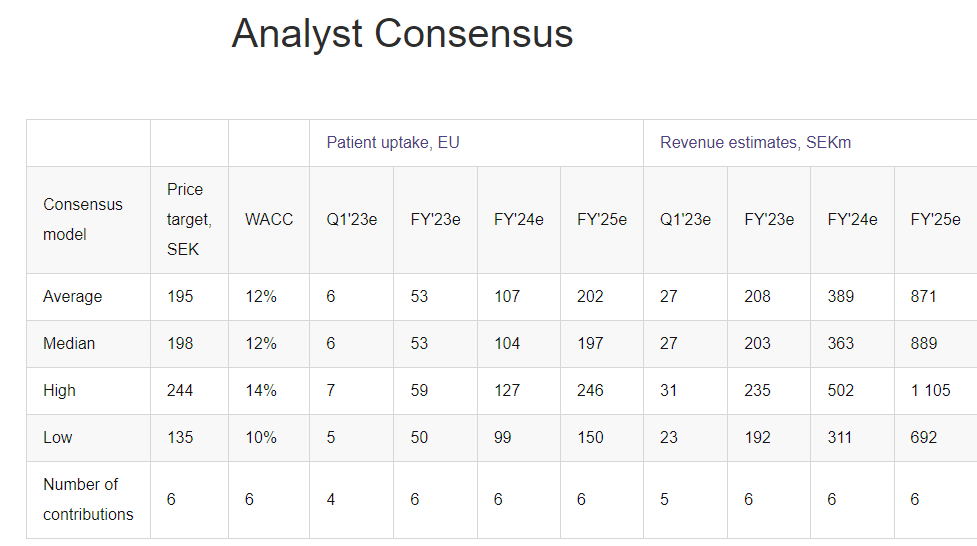
Task: Click the High FY'24e revenue value 502
Action: 841,391
